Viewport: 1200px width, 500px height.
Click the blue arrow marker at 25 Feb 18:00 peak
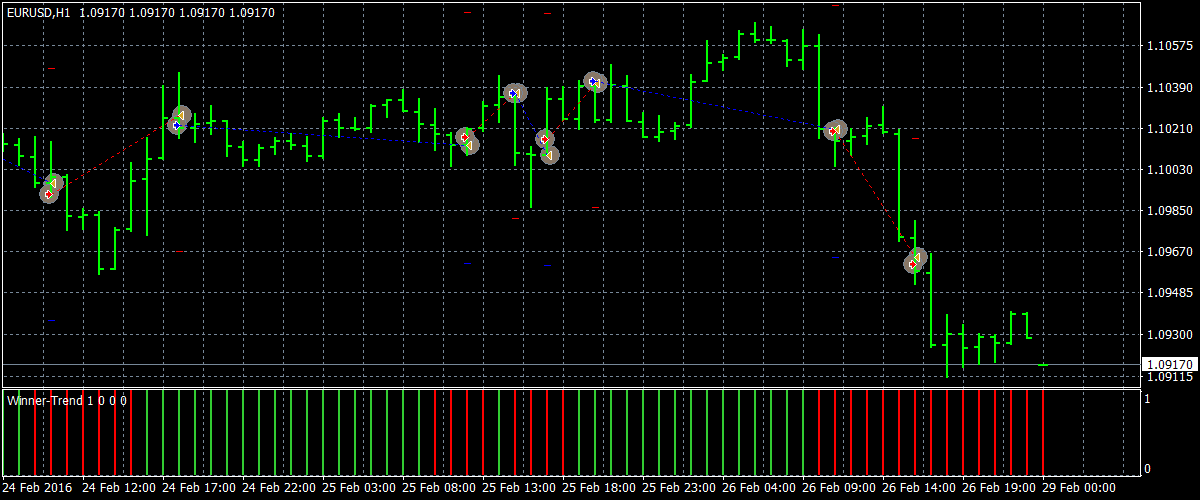(x=593, y=81)
